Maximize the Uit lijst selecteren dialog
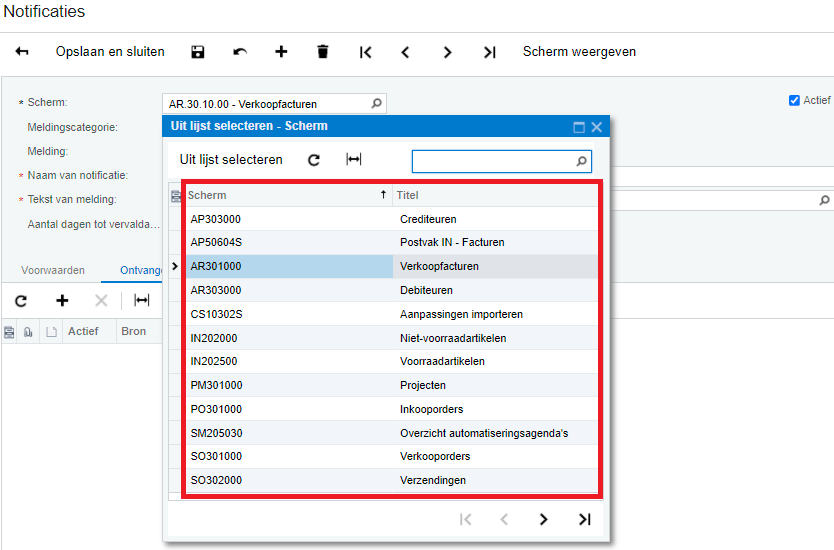834x550 pixels. (578, 127)
